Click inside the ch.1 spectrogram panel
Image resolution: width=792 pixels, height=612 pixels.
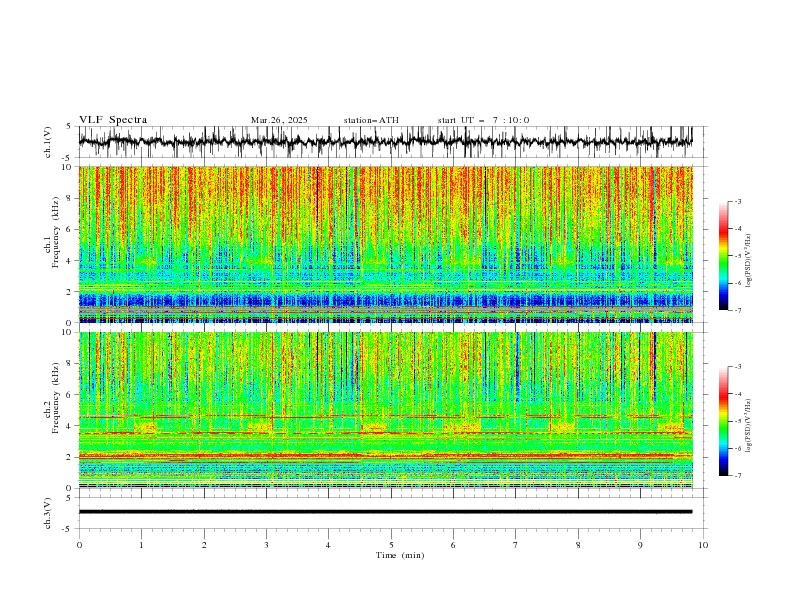(x=385, y=244)
